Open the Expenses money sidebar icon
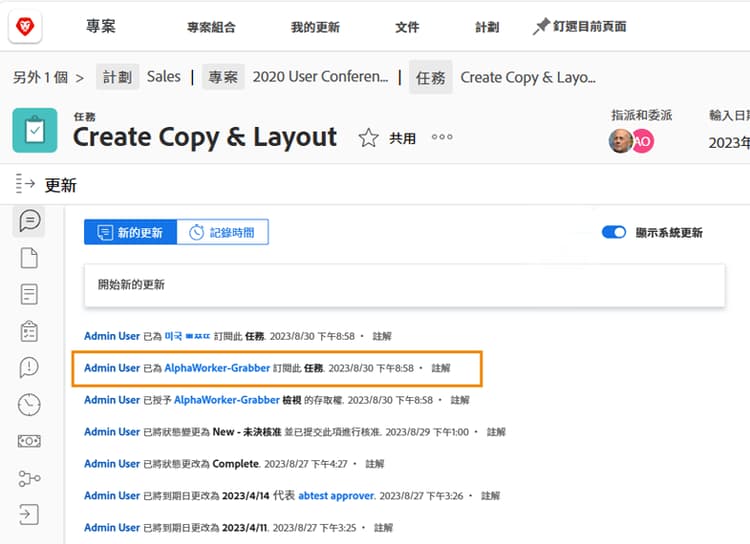 pos(29,441)
